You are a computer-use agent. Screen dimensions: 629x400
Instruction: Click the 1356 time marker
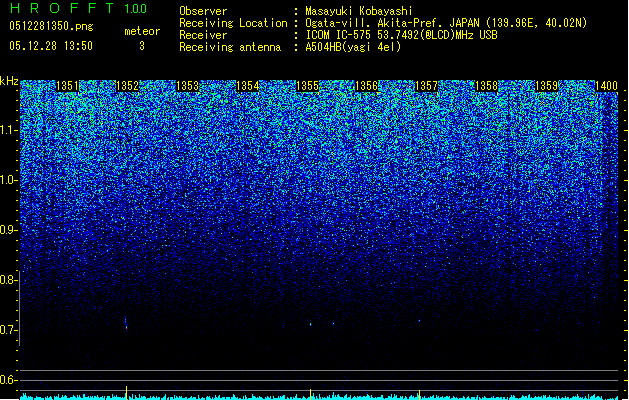coord(367,86)
